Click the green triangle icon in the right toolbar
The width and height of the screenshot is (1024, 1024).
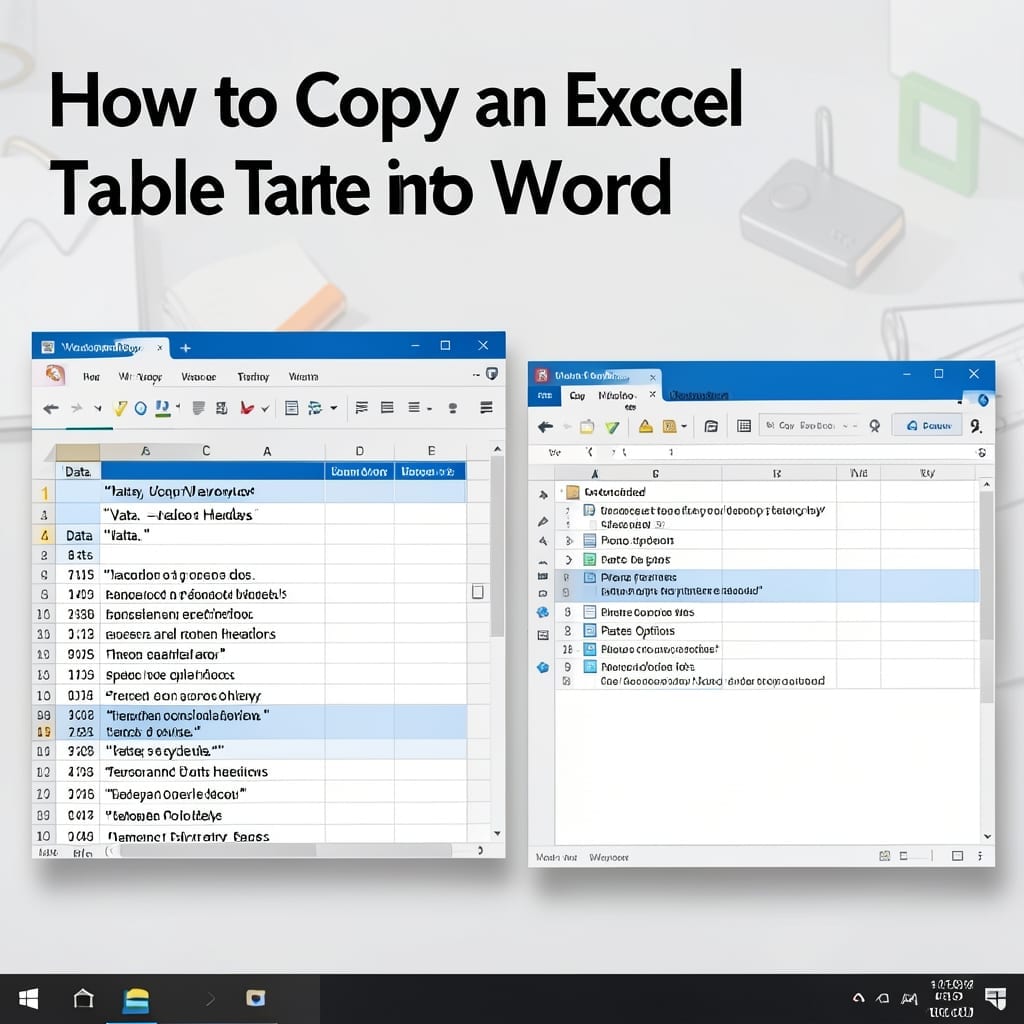coord(612,427)
